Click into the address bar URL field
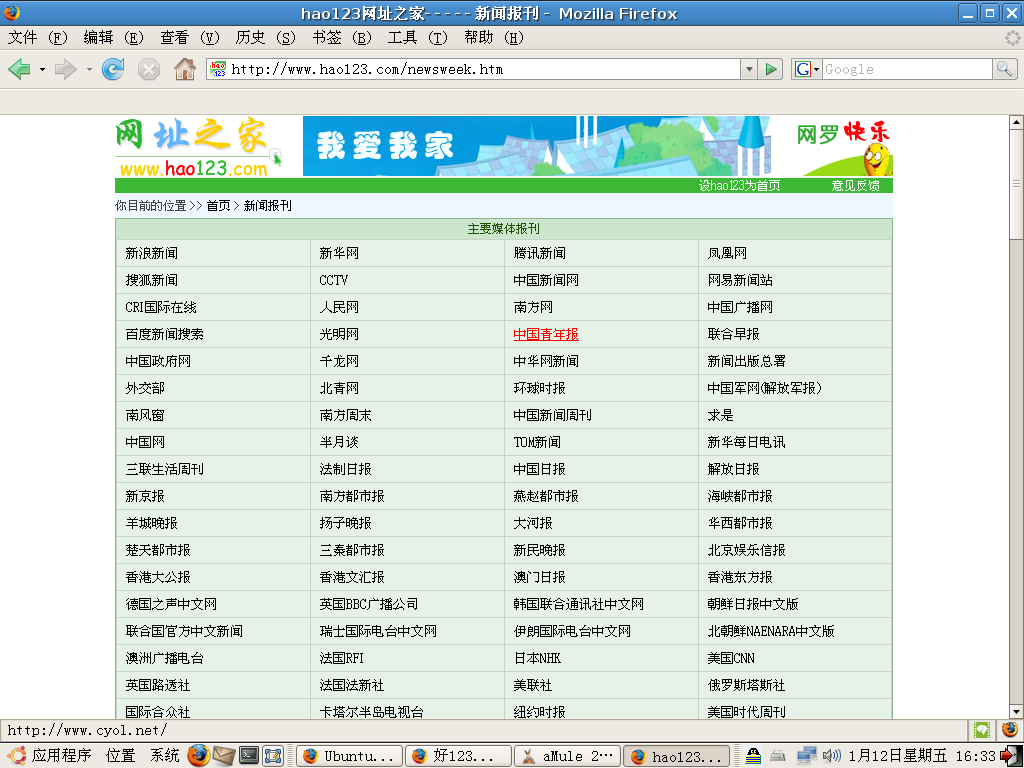1024x768 pixels. pyautogui.click(x=483, y=69)
